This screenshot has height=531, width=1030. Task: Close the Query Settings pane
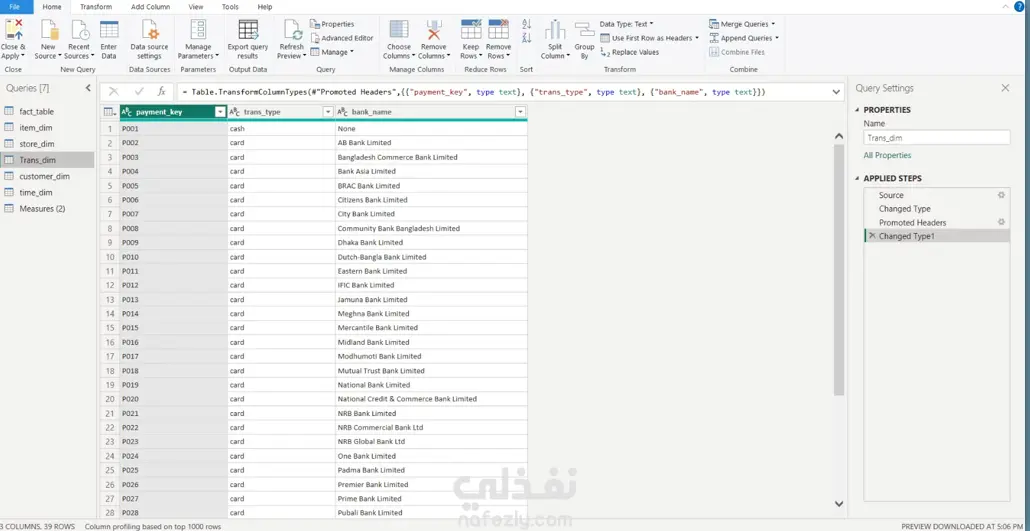tap(1004, 88)
